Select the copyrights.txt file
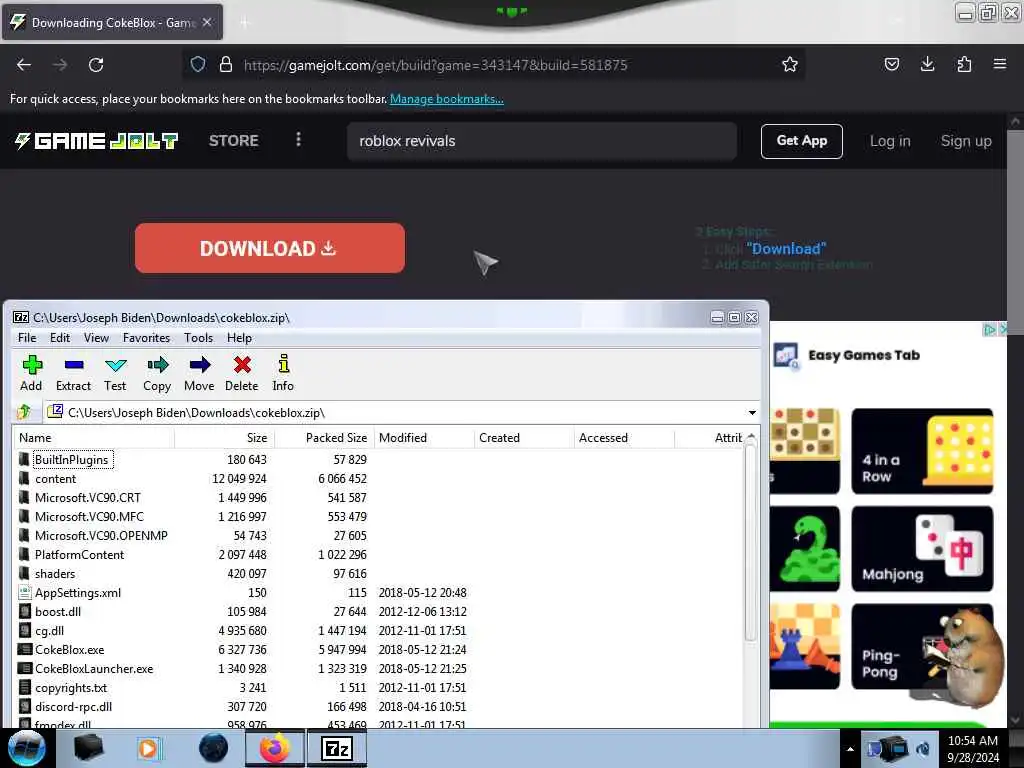1024x768 pixels. pyautogui.click(x=71, y=688)
